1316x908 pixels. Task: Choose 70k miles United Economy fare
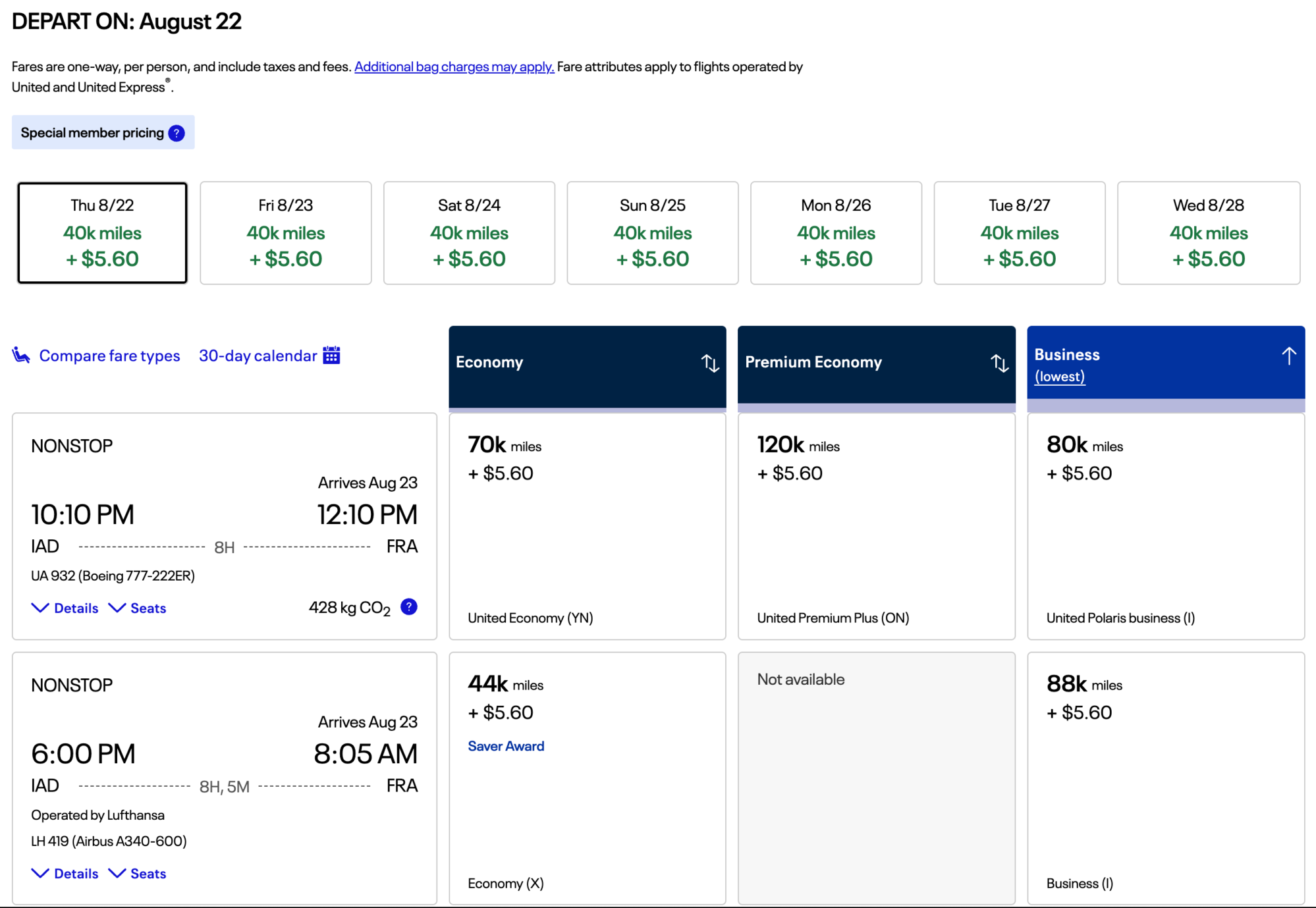[587, 525]
